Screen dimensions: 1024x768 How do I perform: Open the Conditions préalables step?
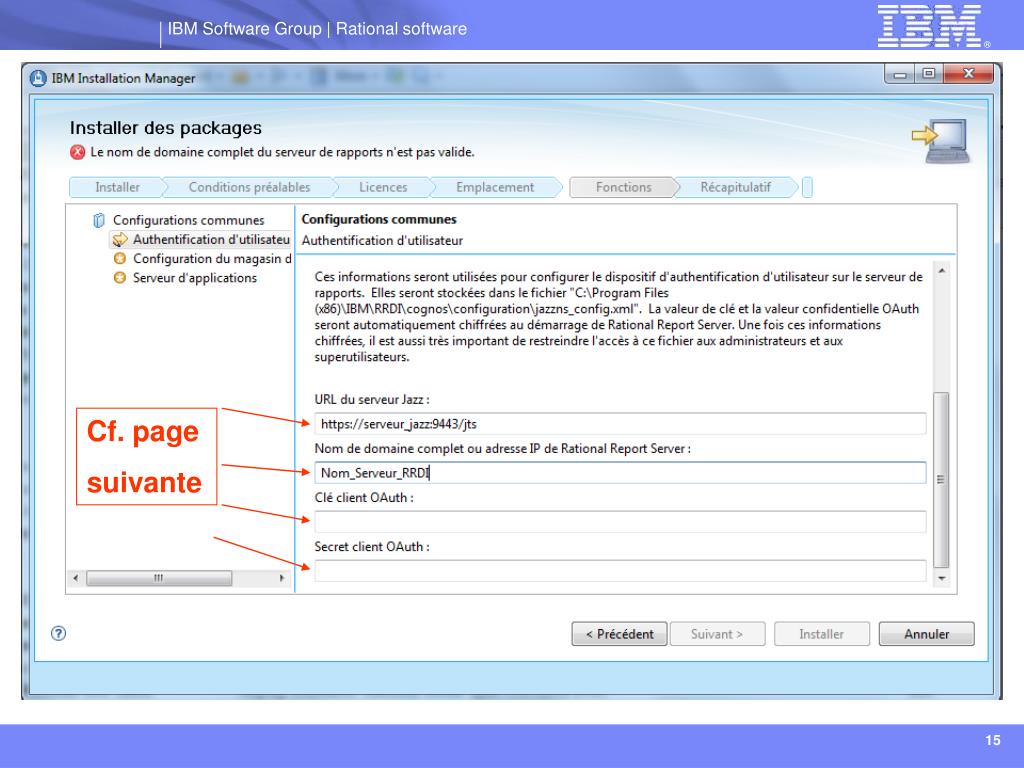click(249, 187)
